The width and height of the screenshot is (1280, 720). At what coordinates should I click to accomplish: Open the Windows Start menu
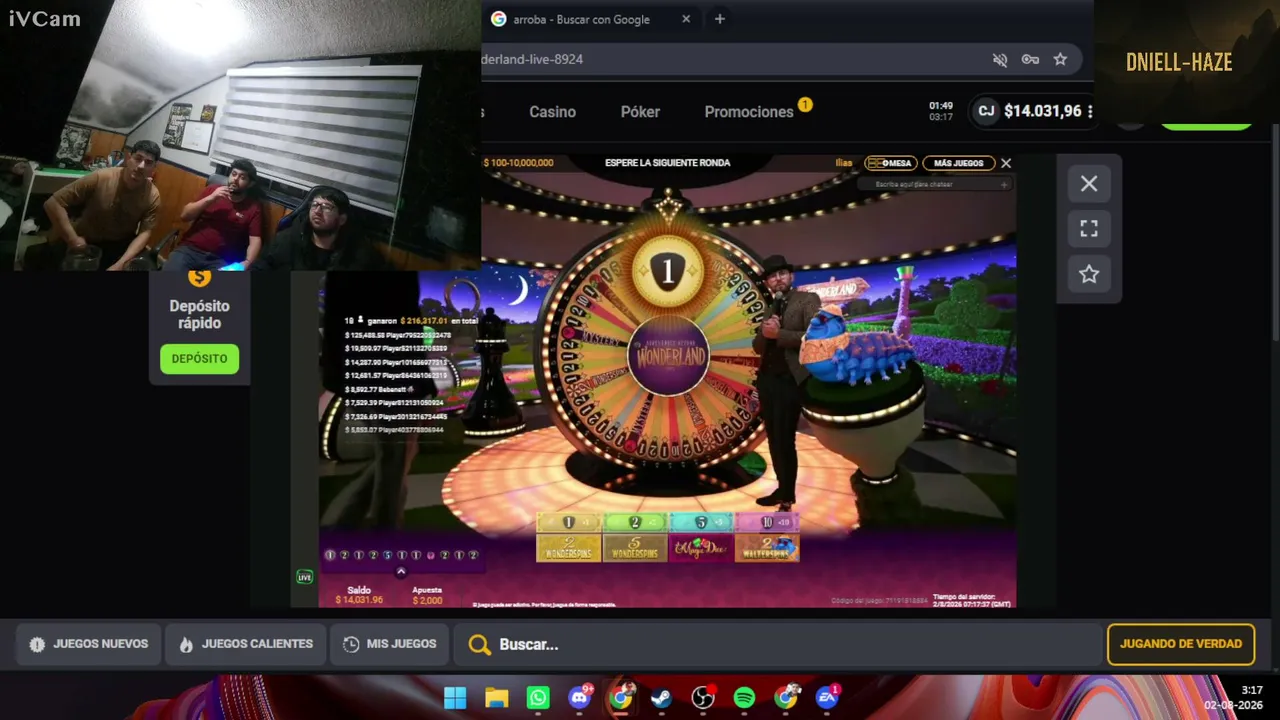pyautogui.click(x=455, y=697)
